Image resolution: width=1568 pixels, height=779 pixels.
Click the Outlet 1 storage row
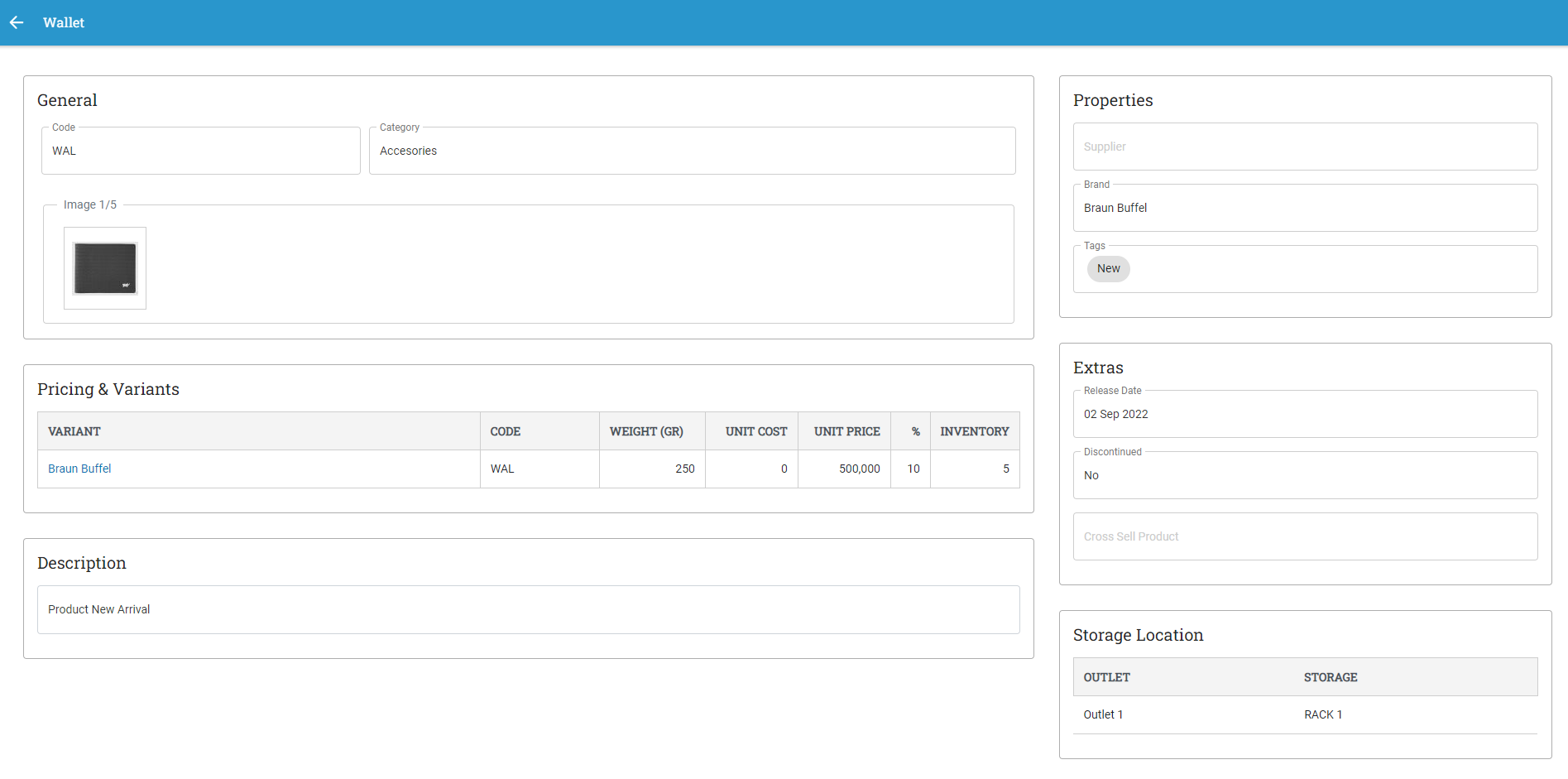[1306, 714]
